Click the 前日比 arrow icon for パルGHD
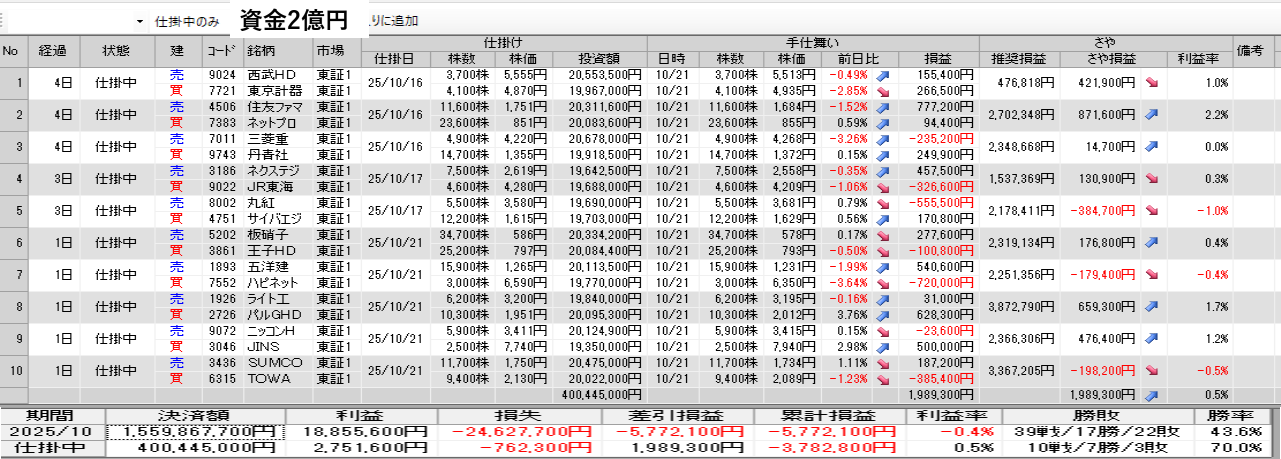Screen dimensions: 1281x459 pos(883,315)
